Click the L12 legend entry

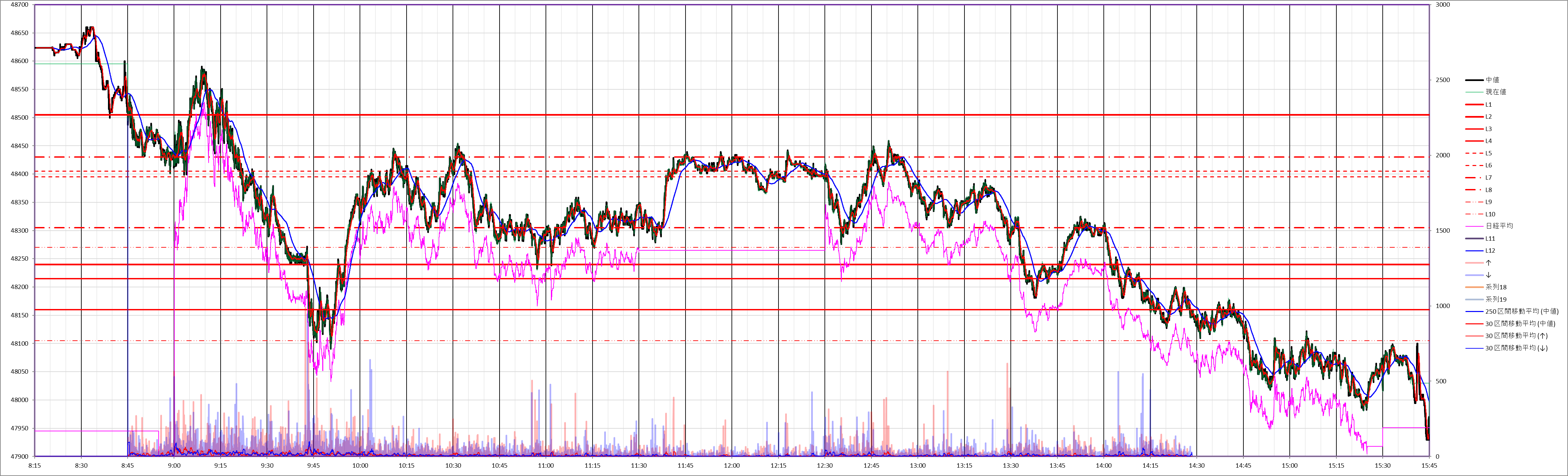[x=1489, y=251]
